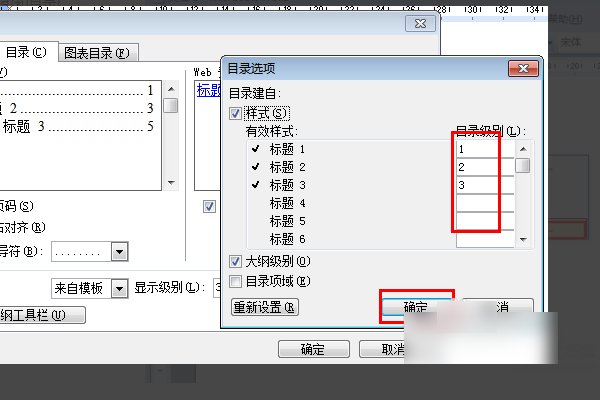This screenshot has height=400, width=600.
Task: Toggle the checkbox below the Web preview
Action: tap(209, 207)
